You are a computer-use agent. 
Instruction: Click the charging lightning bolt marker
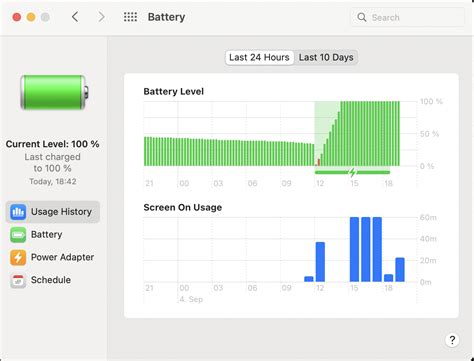pyautogui.click(x=352, y=172)
